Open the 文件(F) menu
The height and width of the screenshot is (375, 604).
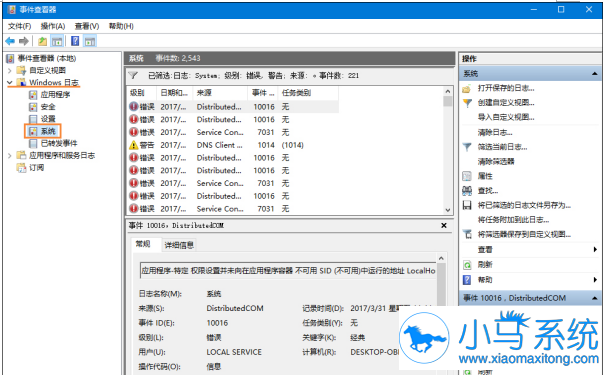(x=19, y=26)
